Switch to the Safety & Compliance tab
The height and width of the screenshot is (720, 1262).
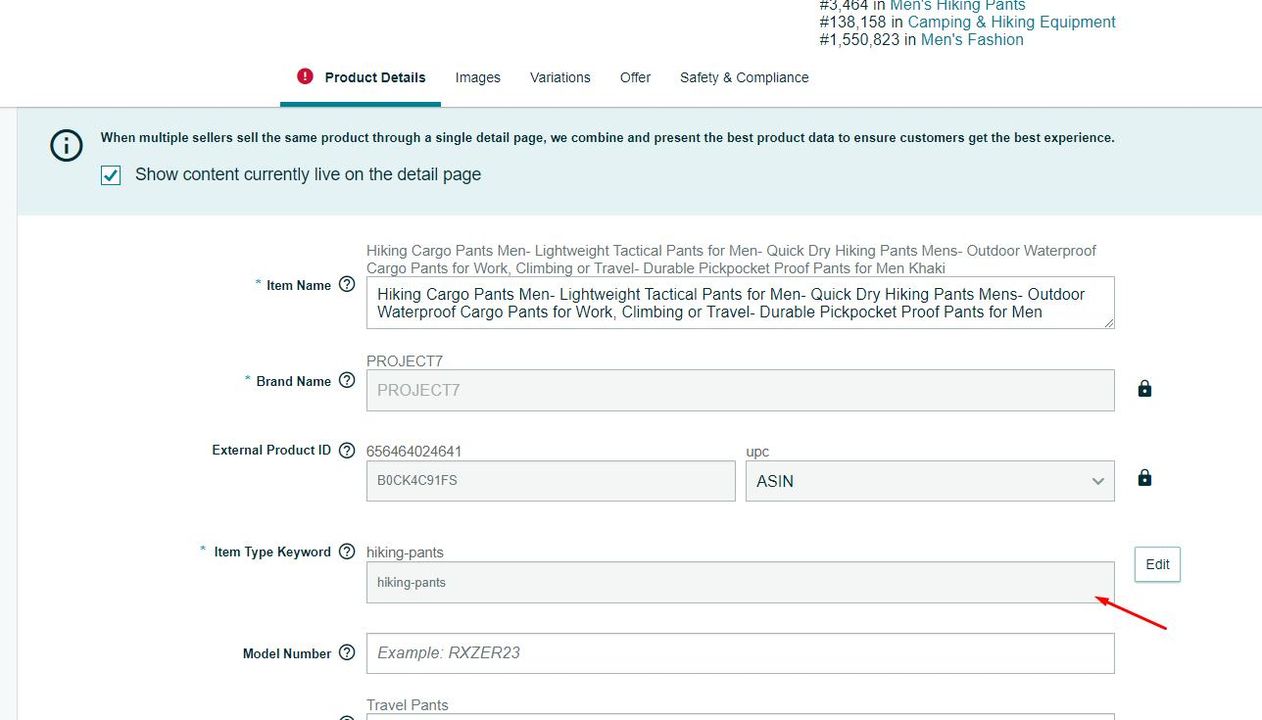tap(744, 77)
